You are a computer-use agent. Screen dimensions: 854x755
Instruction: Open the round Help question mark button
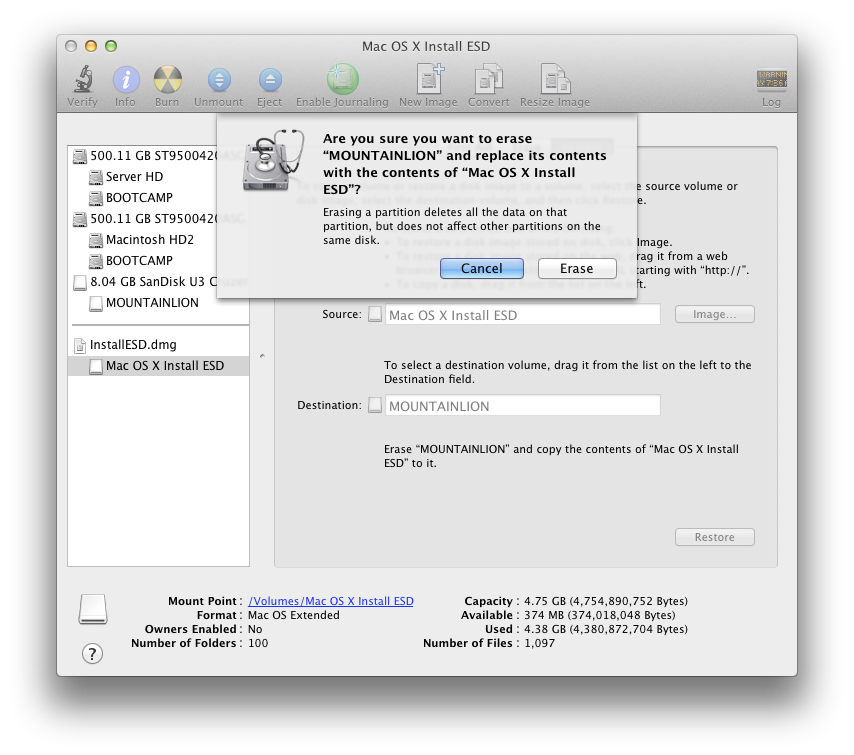(92, 654)
